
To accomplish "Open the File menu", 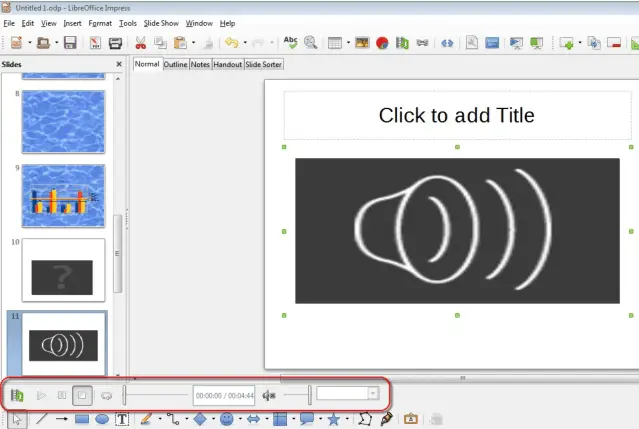I will [9, 23].
